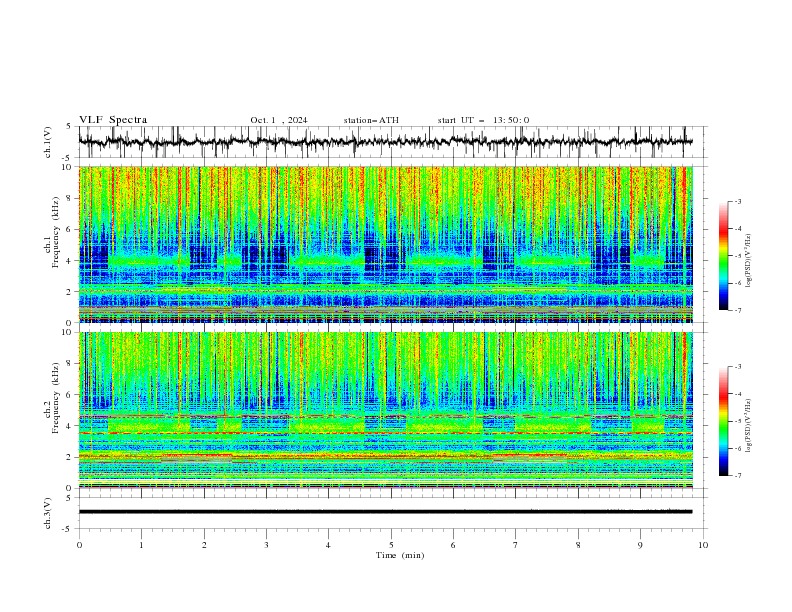The height and width of the screenshot is (612, 792).
Task: Click the '-5' tick on ch.3(V) axis
Action: (67, 529)
